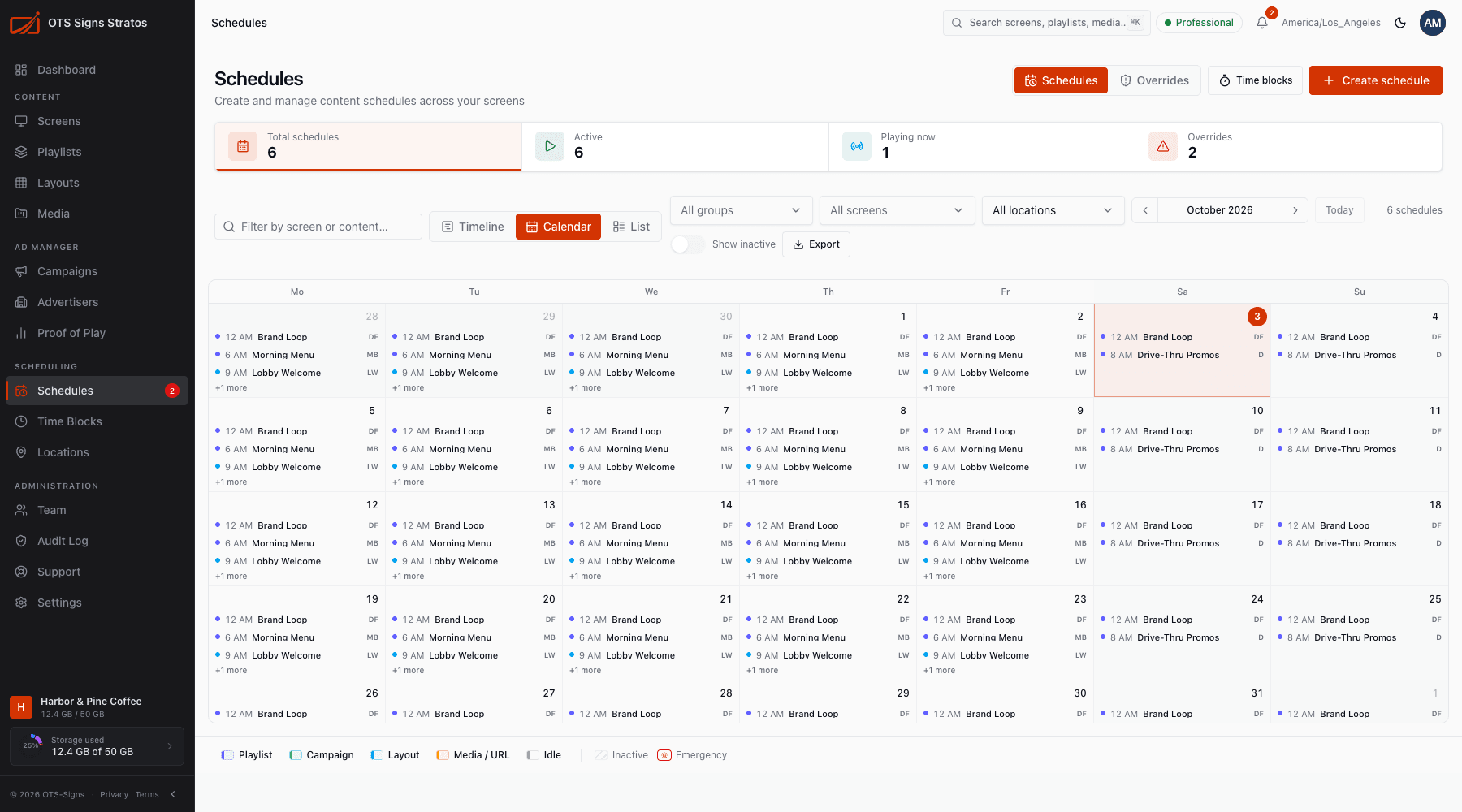Open Advertisers in the sidebar

pos(97,302)
